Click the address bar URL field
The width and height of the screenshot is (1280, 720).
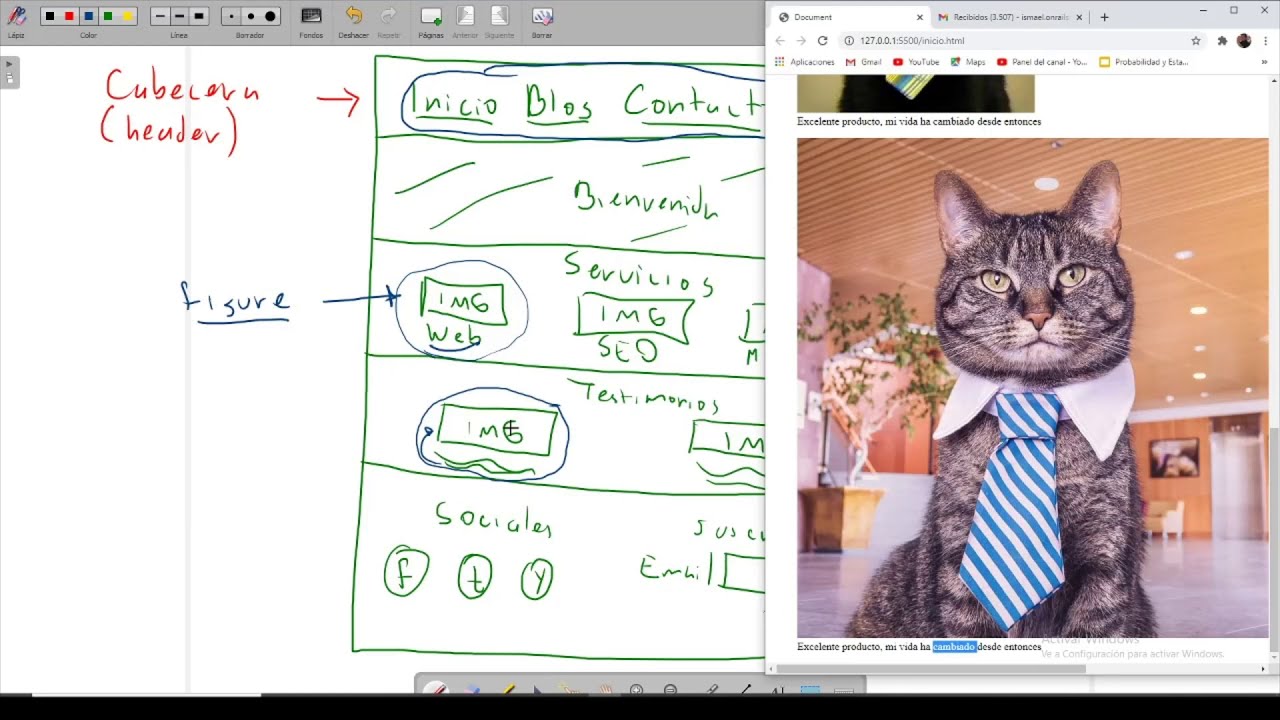click(x=1021, y=41)
